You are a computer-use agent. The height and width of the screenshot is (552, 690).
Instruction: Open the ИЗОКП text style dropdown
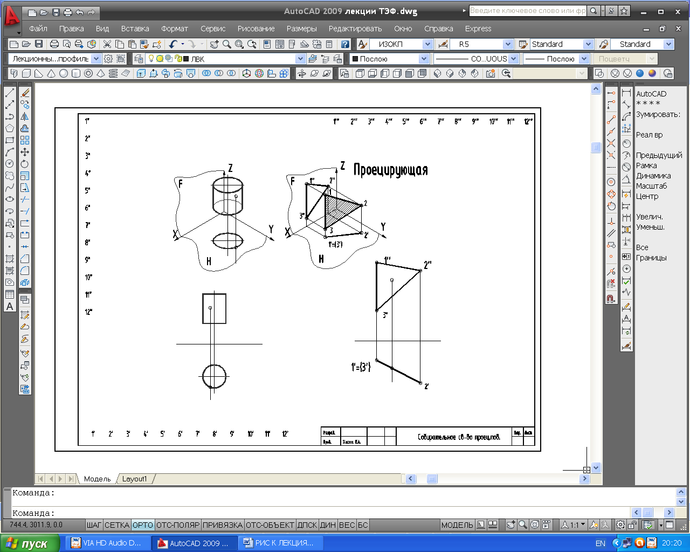pyautogui.click(x=427, y=44)
